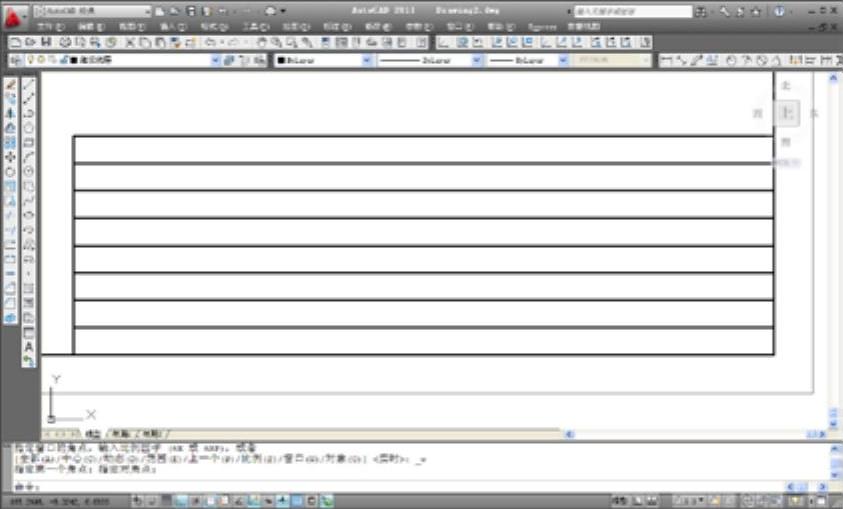Select the Line tool in Draw toolbar
Screen dimensions: 843x509
tap(28, 84)
